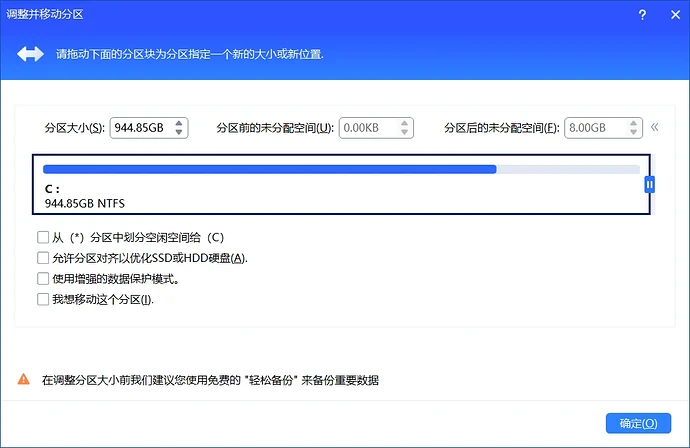Increase 分区后的未分配空间 with up arrow
This screenshot has height=448, width=690.
coord(632,123)
